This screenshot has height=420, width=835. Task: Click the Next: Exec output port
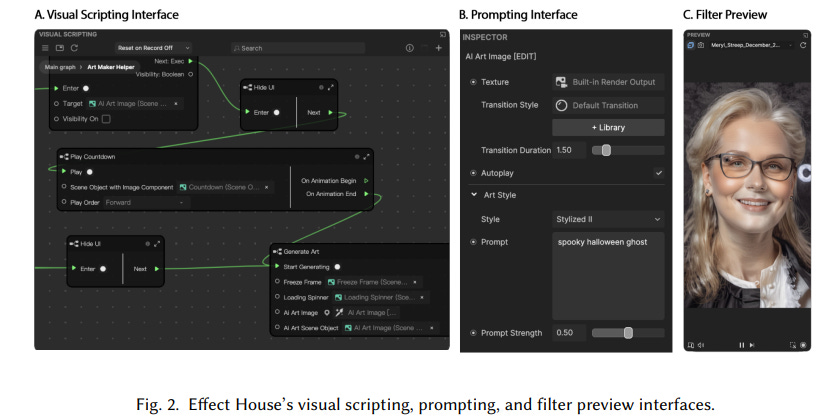[x=191, y=61]
